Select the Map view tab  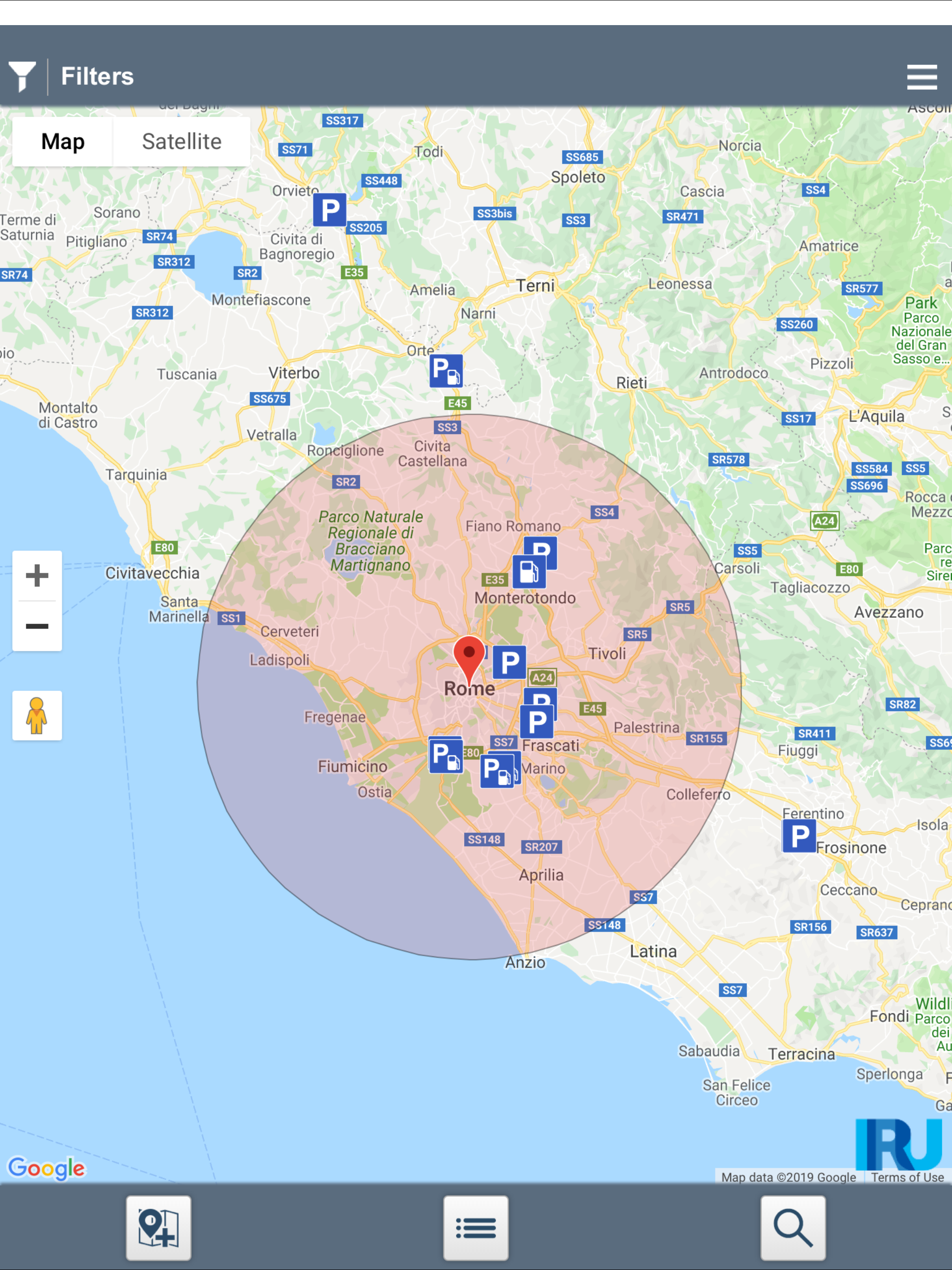[x=63, y=141]
